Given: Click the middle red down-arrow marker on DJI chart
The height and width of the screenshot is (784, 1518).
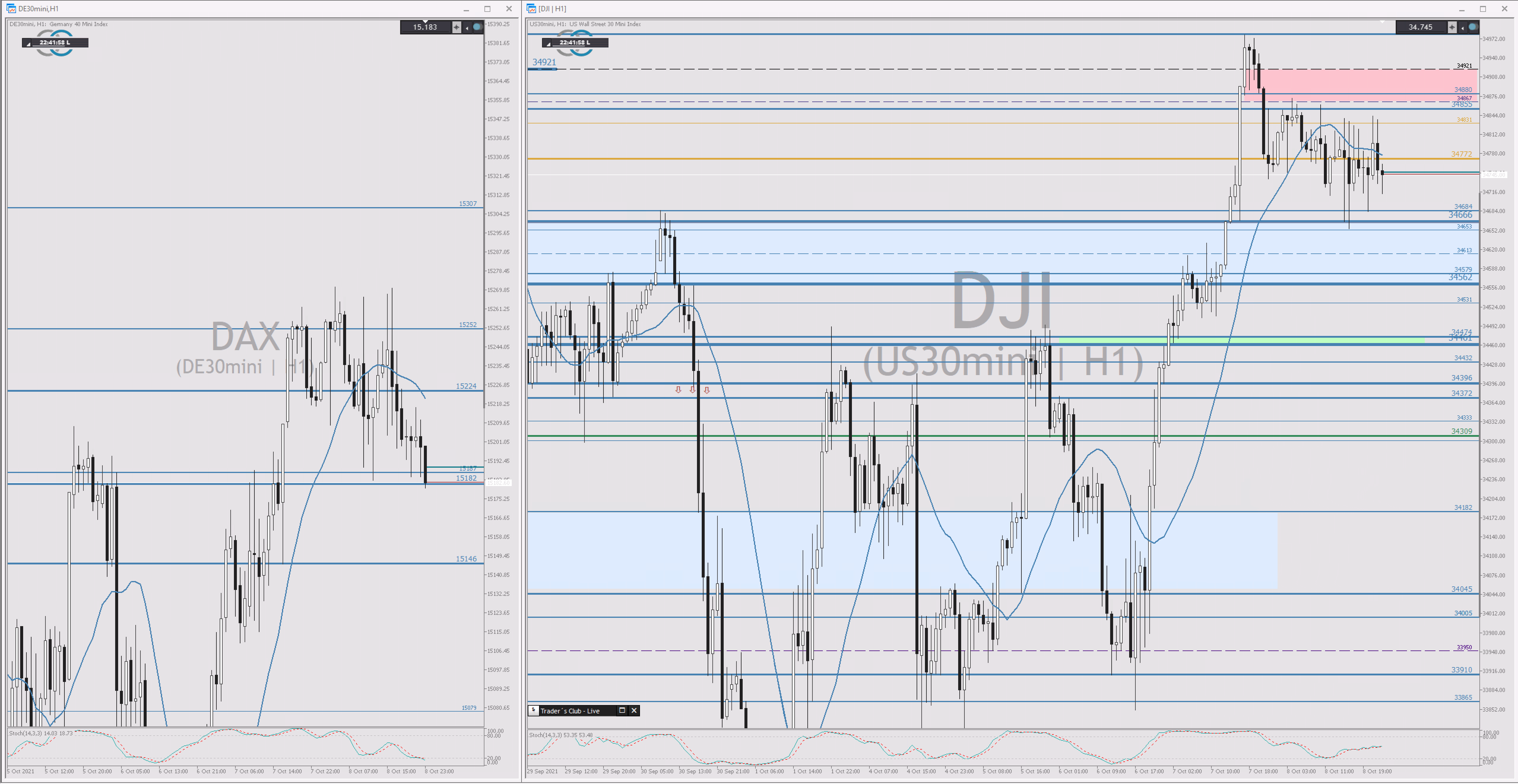Looking at the screenshot, I should coord(693,390).
